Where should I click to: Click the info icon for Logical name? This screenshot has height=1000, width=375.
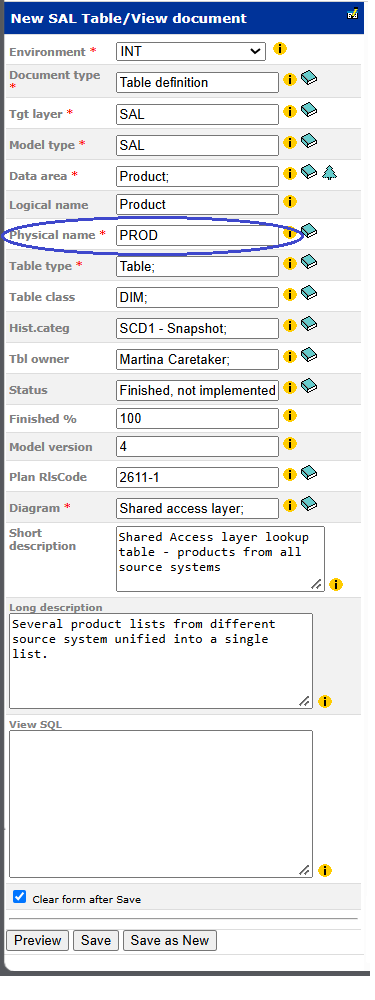coord(290,202)
